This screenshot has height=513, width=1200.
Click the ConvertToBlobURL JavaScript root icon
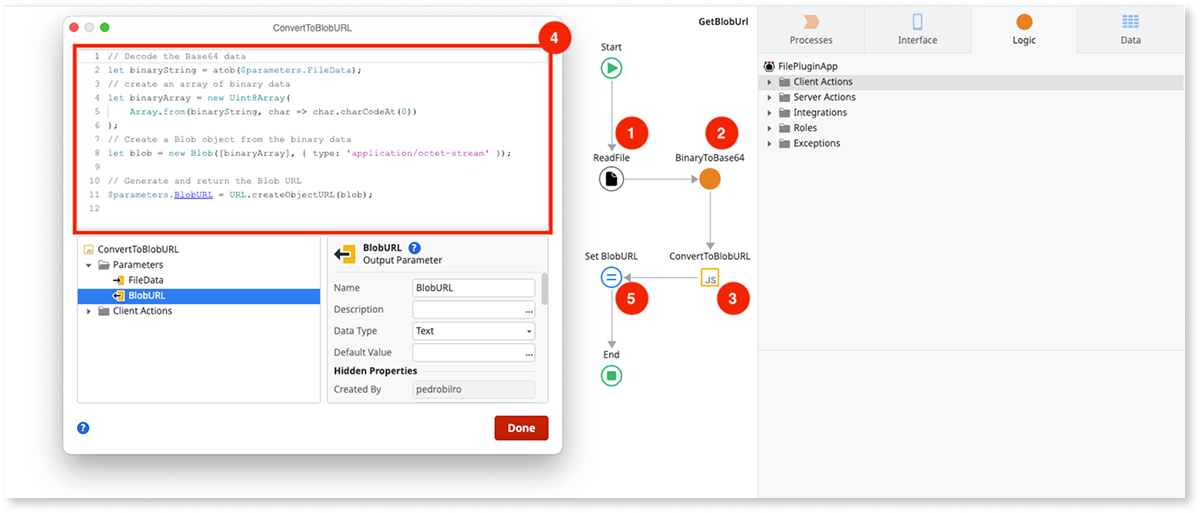coord(88,249)
